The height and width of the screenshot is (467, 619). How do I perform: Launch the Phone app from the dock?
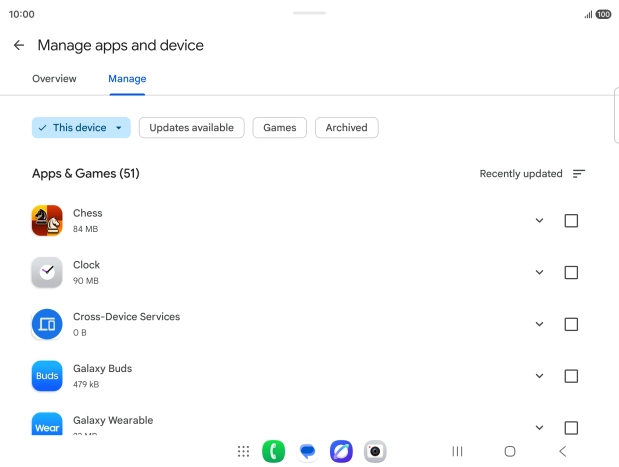coord(273,451)
